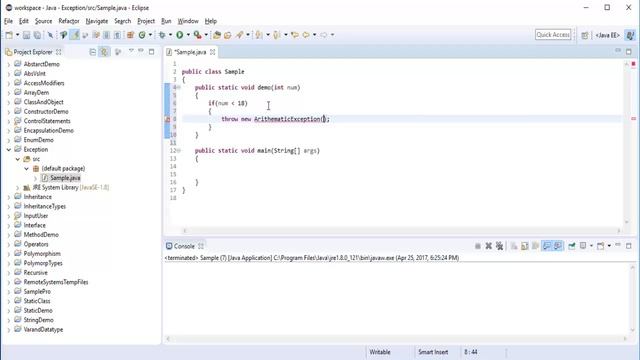Click Pin Console icon

pyautogui.click(x=572, y=246)
